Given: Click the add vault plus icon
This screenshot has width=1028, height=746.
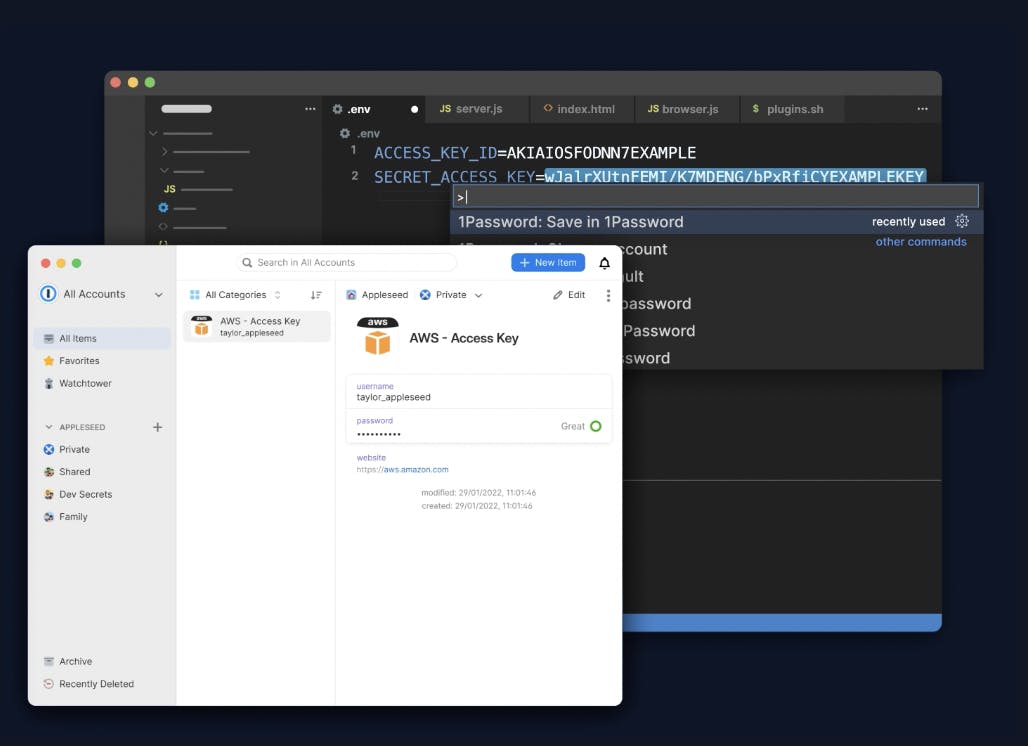Looking at the screenshot, I should coord(157,427).
